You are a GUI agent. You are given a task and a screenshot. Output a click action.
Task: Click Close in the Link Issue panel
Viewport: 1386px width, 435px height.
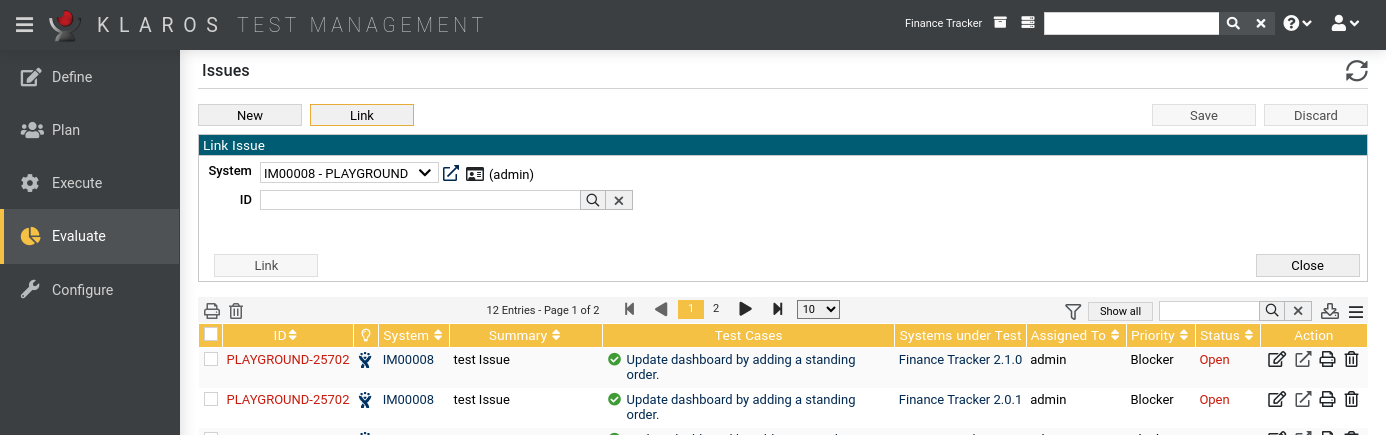1307,265
